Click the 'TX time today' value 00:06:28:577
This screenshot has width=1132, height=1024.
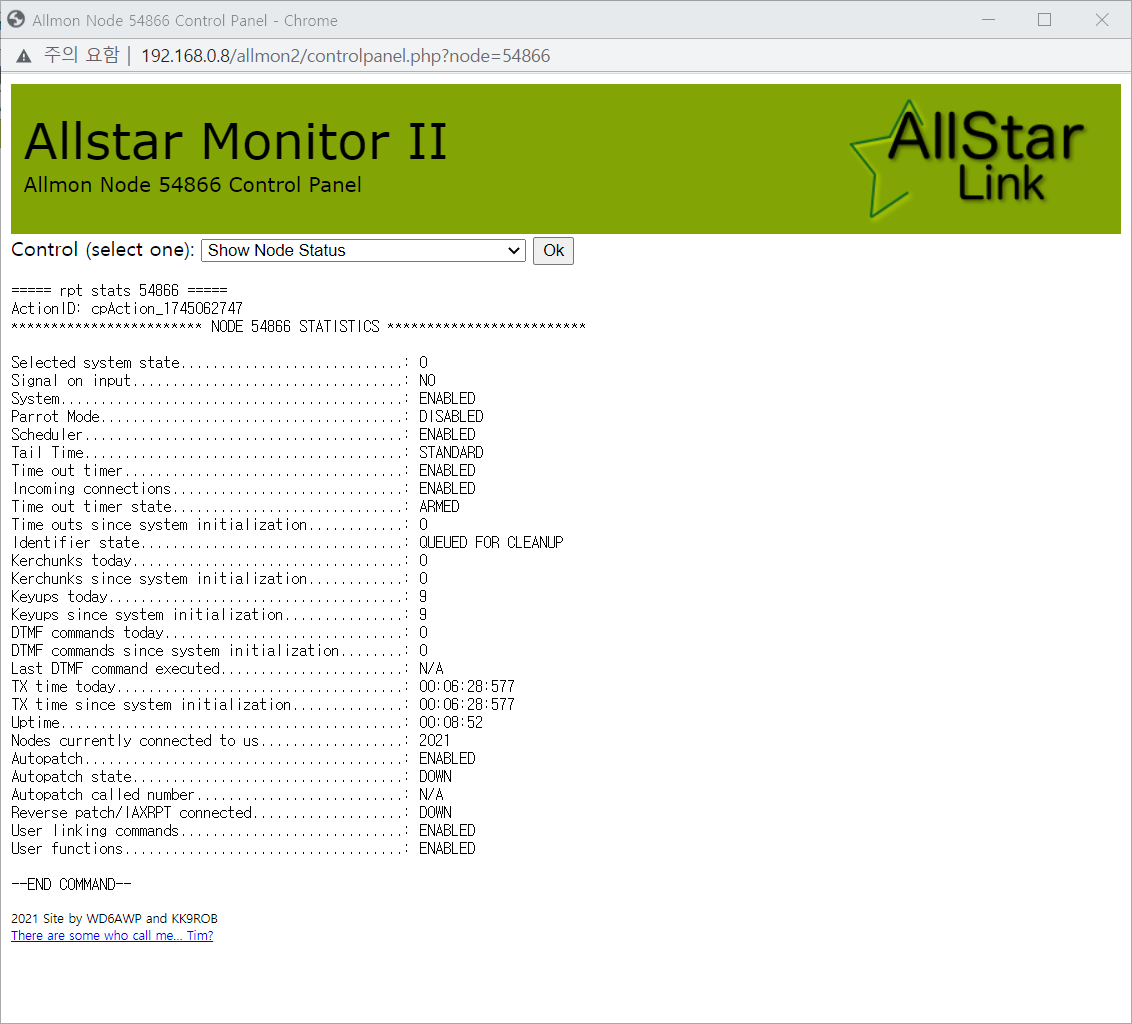pyautogui.click(x=467, y=687)
